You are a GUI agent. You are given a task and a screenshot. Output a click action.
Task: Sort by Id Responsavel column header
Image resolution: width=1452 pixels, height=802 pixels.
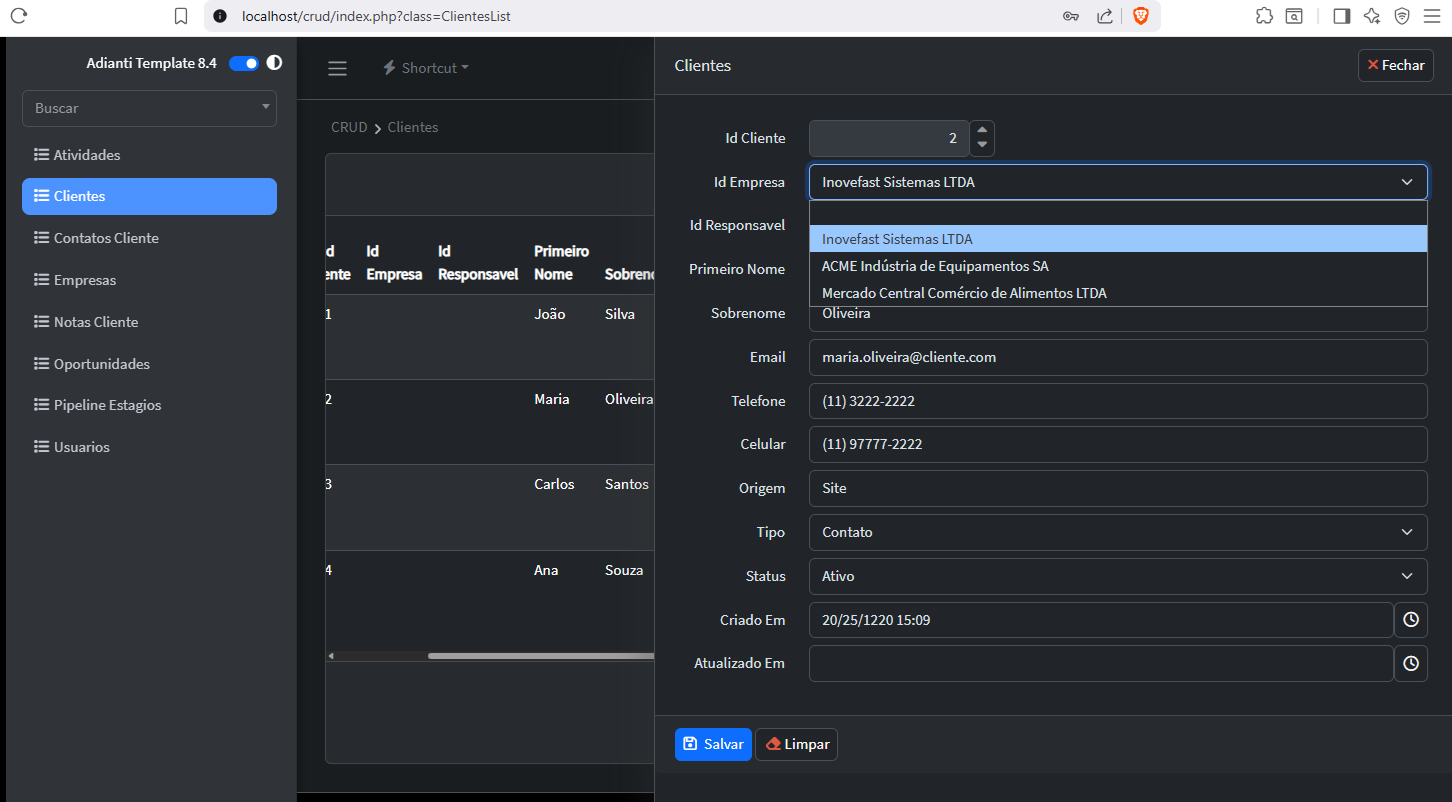tap(478, 262)
